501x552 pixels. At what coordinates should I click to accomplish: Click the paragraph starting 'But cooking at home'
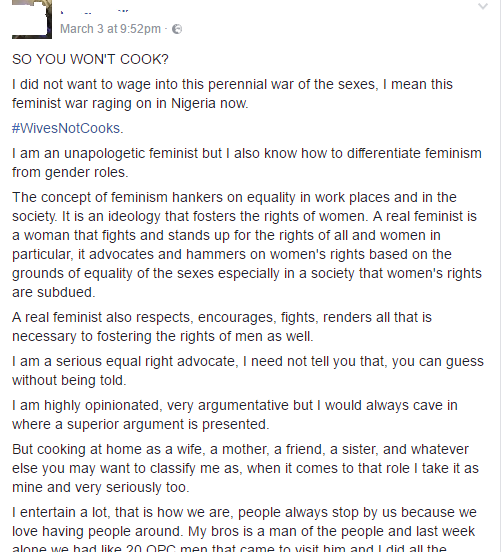(x=245, y=468)
